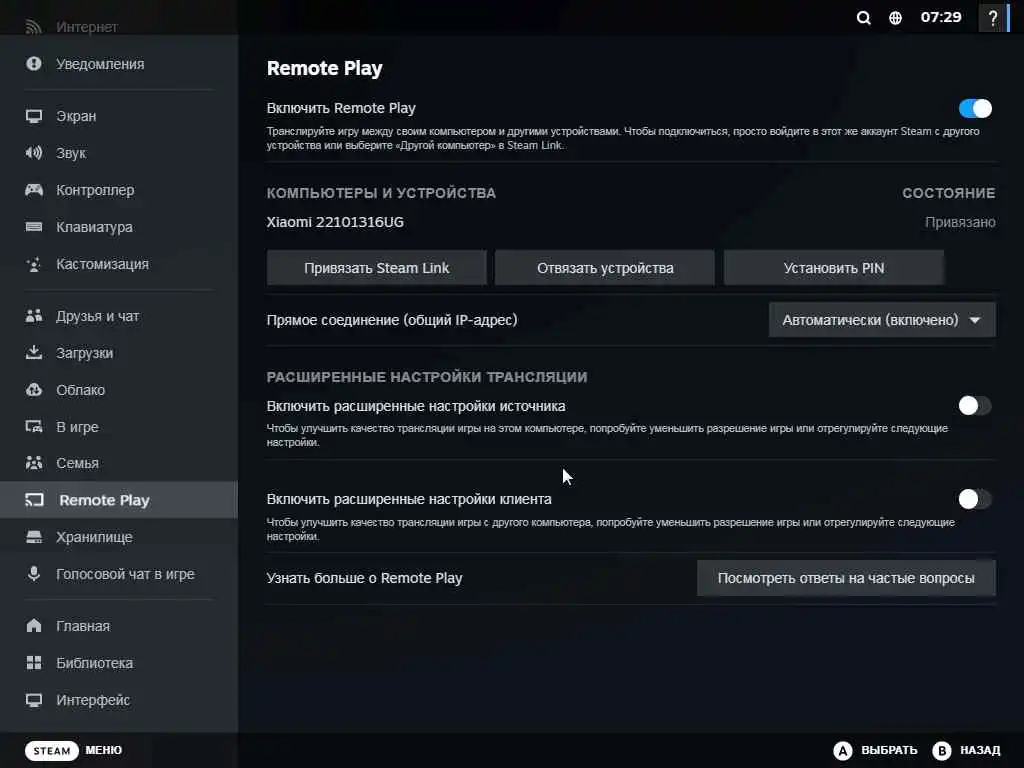The image size is (1024, 768).
Task: Click the overlay icon beside В игре
Action: [x=34, y=427]
